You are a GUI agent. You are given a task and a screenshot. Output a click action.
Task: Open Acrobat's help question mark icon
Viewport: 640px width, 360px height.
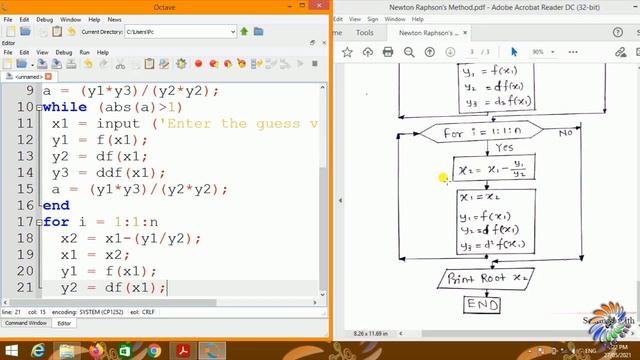tap(618, 33)
